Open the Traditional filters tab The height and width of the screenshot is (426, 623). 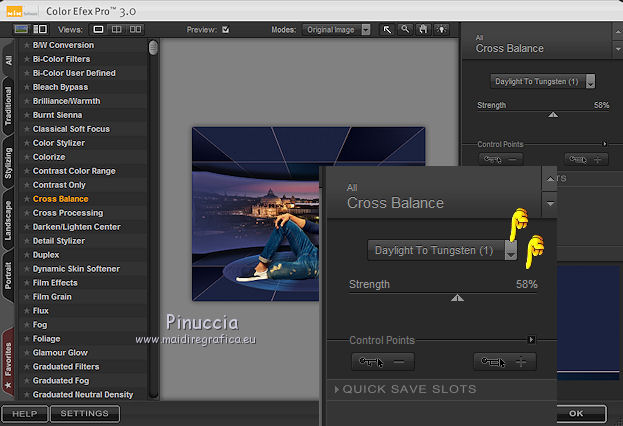point(8,106)
